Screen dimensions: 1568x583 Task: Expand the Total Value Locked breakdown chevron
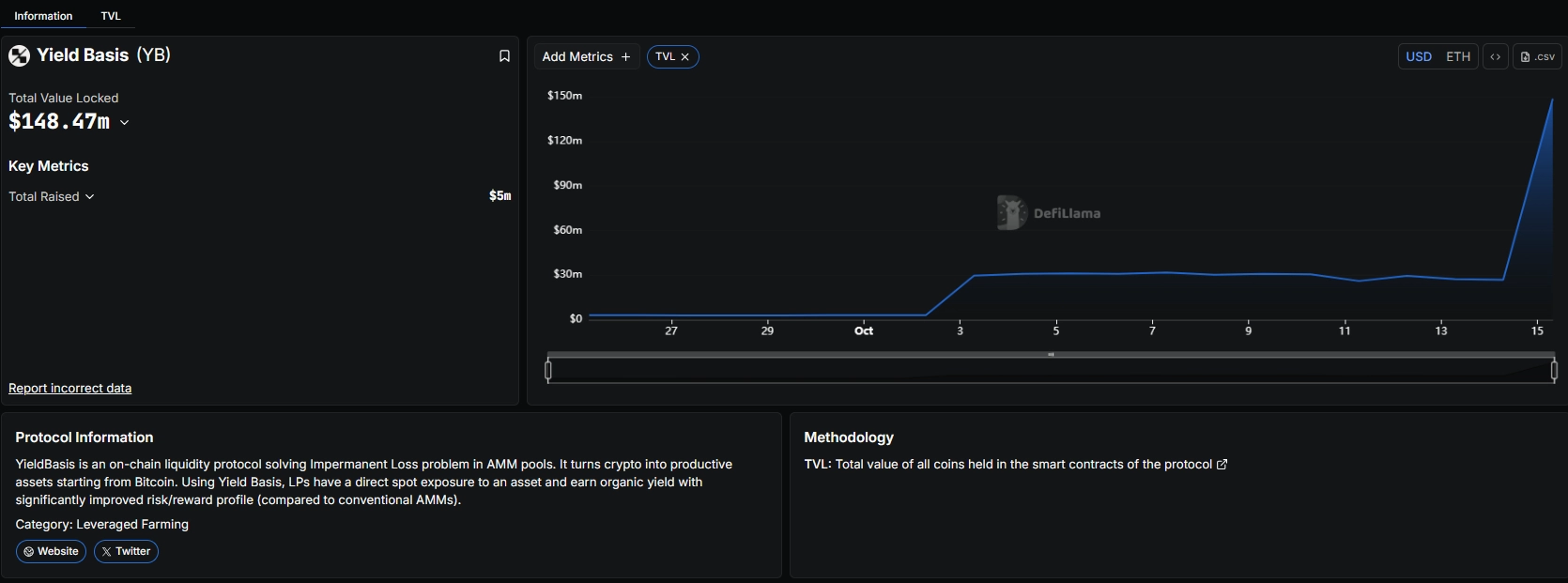pyautogui.click(x=124, y=123)
